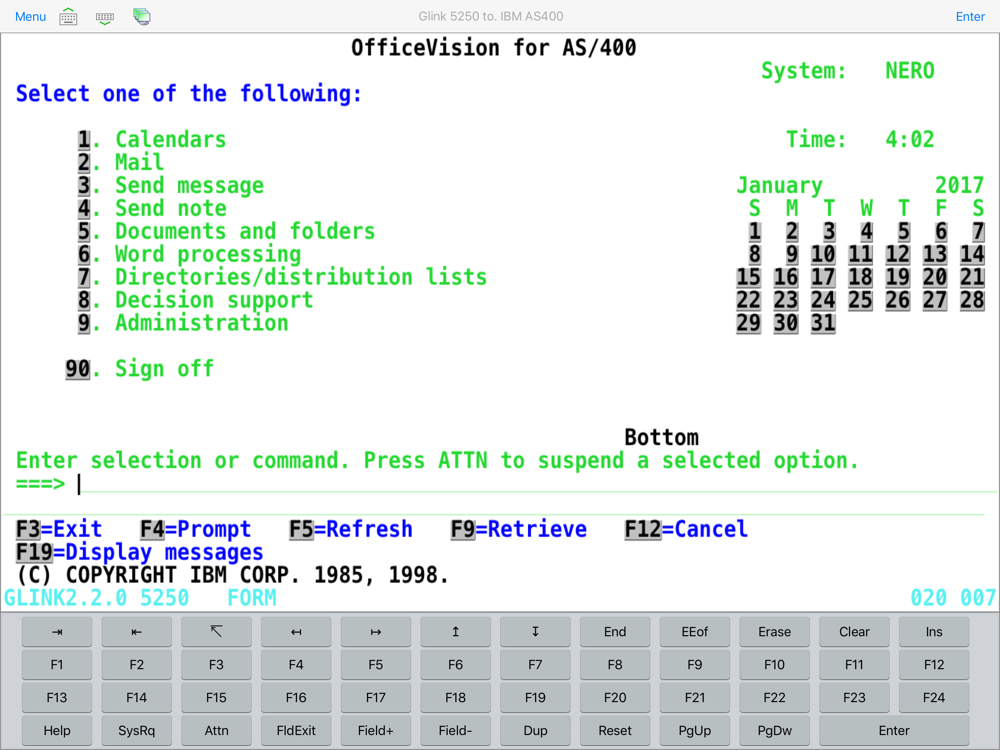This screenshot has height=750, width=1000.
Task: Click the tab forward arrow key
Action: [57, 631]
